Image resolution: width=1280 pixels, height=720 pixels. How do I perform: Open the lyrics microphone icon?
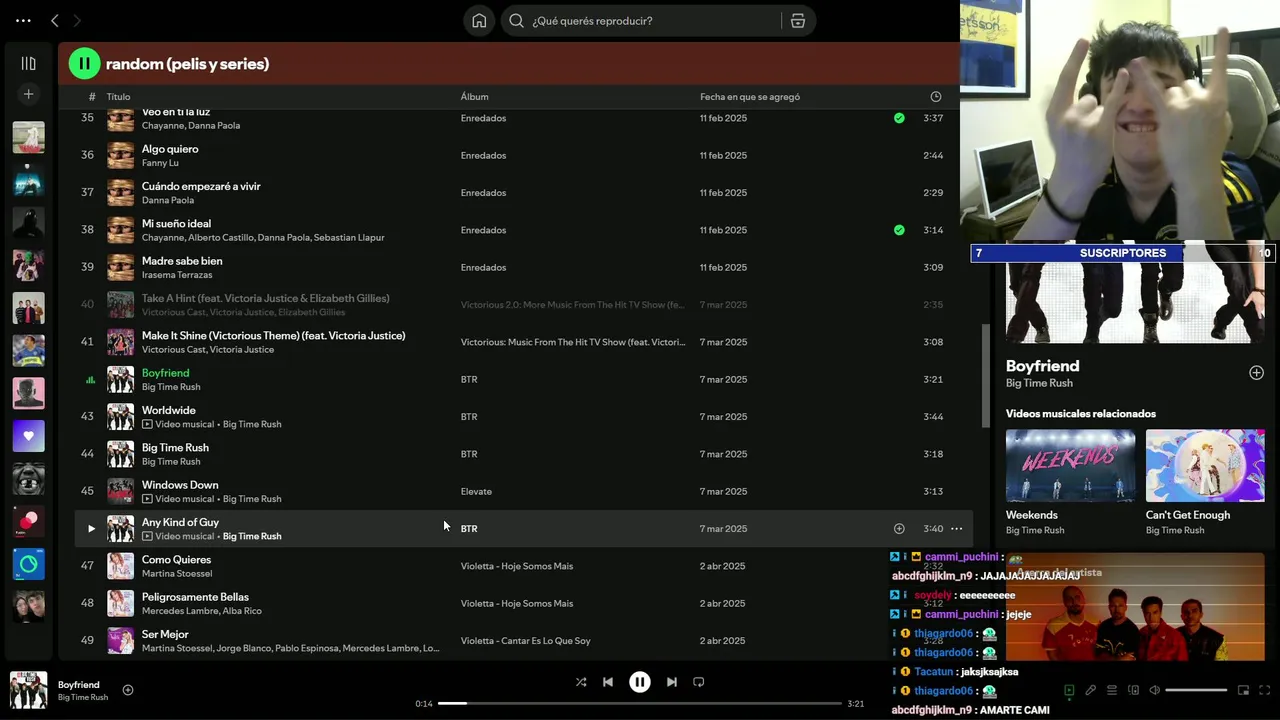[x=1091, y=690]
